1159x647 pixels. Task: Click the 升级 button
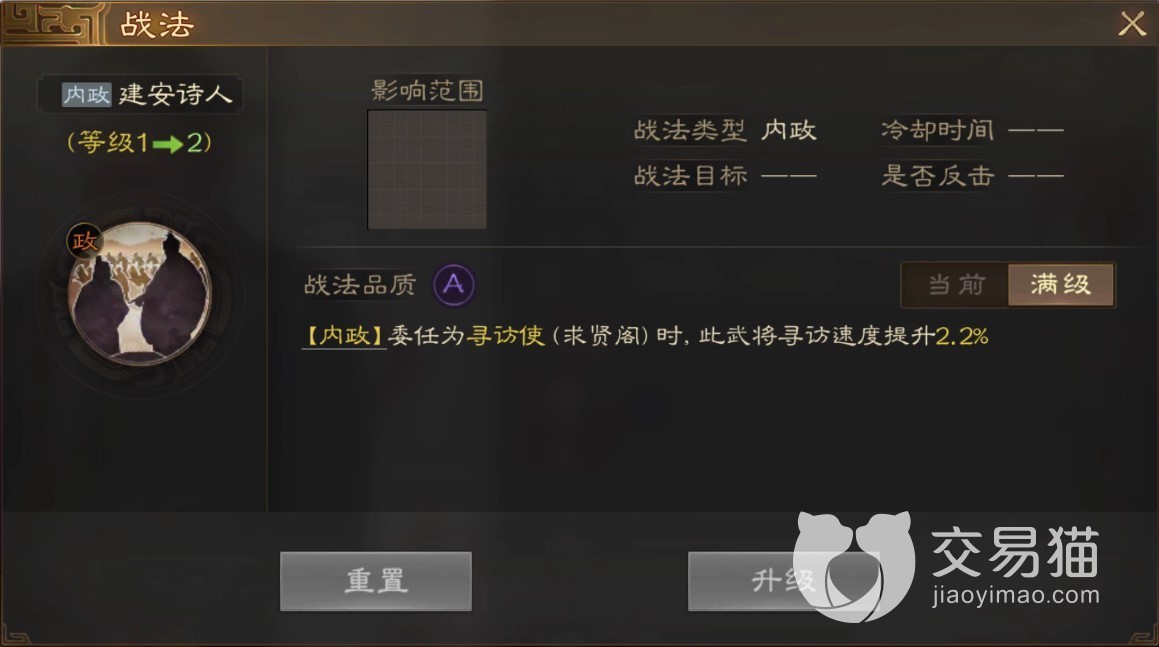click(784, 581)
